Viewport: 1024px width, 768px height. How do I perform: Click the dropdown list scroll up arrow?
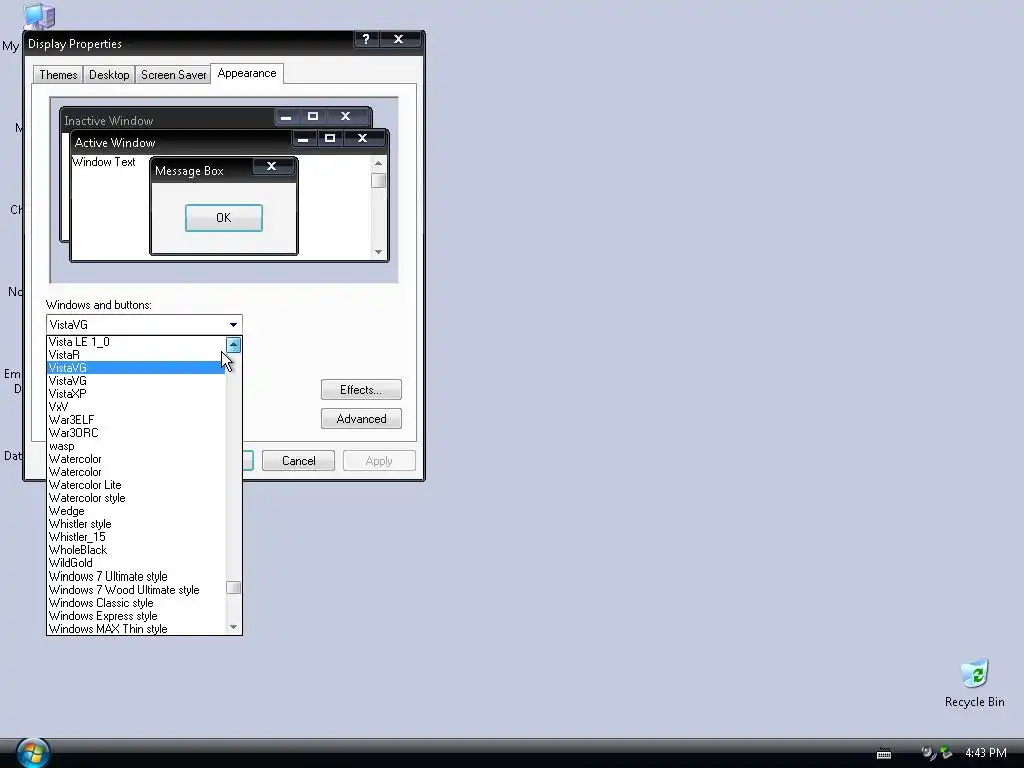[234, 345]
